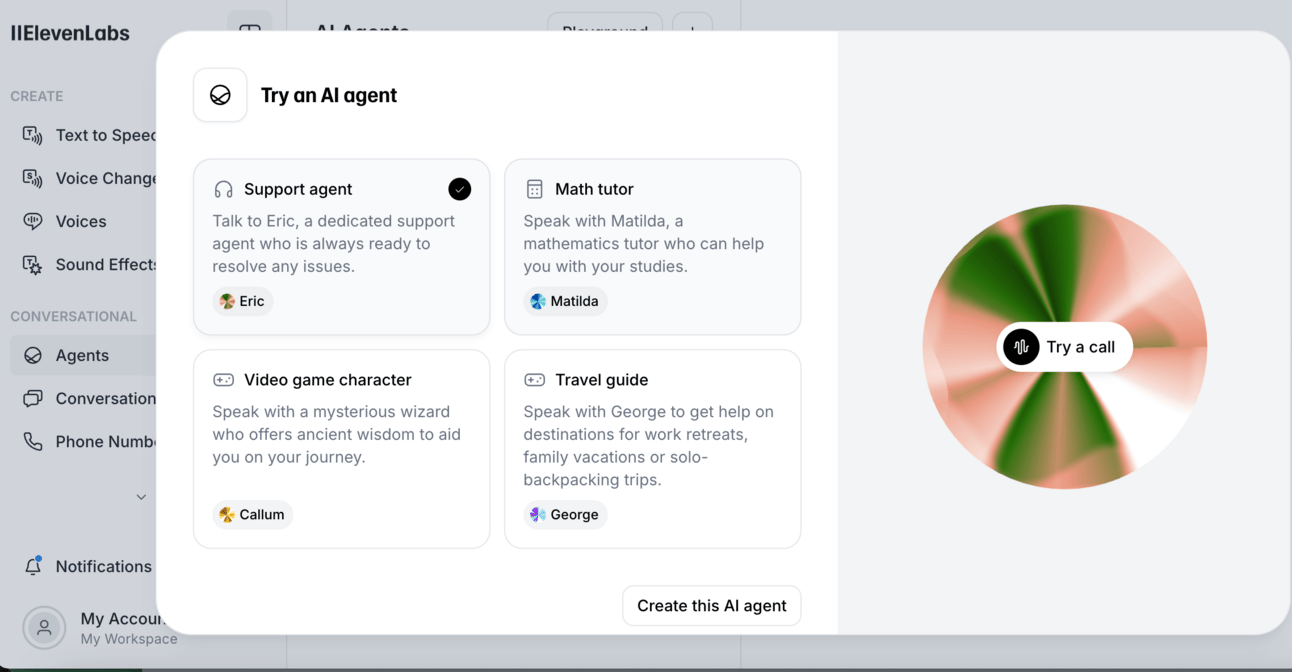1292x672 pixels.
Task: Click the CONVERSATIONAL section label
Action: [x=73, y=316]
